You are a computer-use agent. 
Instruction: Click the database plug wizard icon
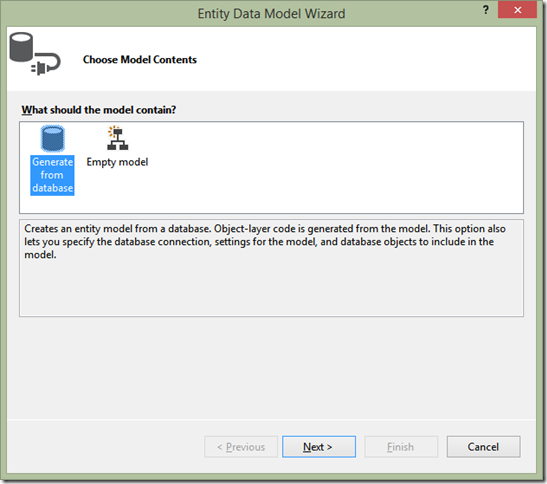point(35,53)
